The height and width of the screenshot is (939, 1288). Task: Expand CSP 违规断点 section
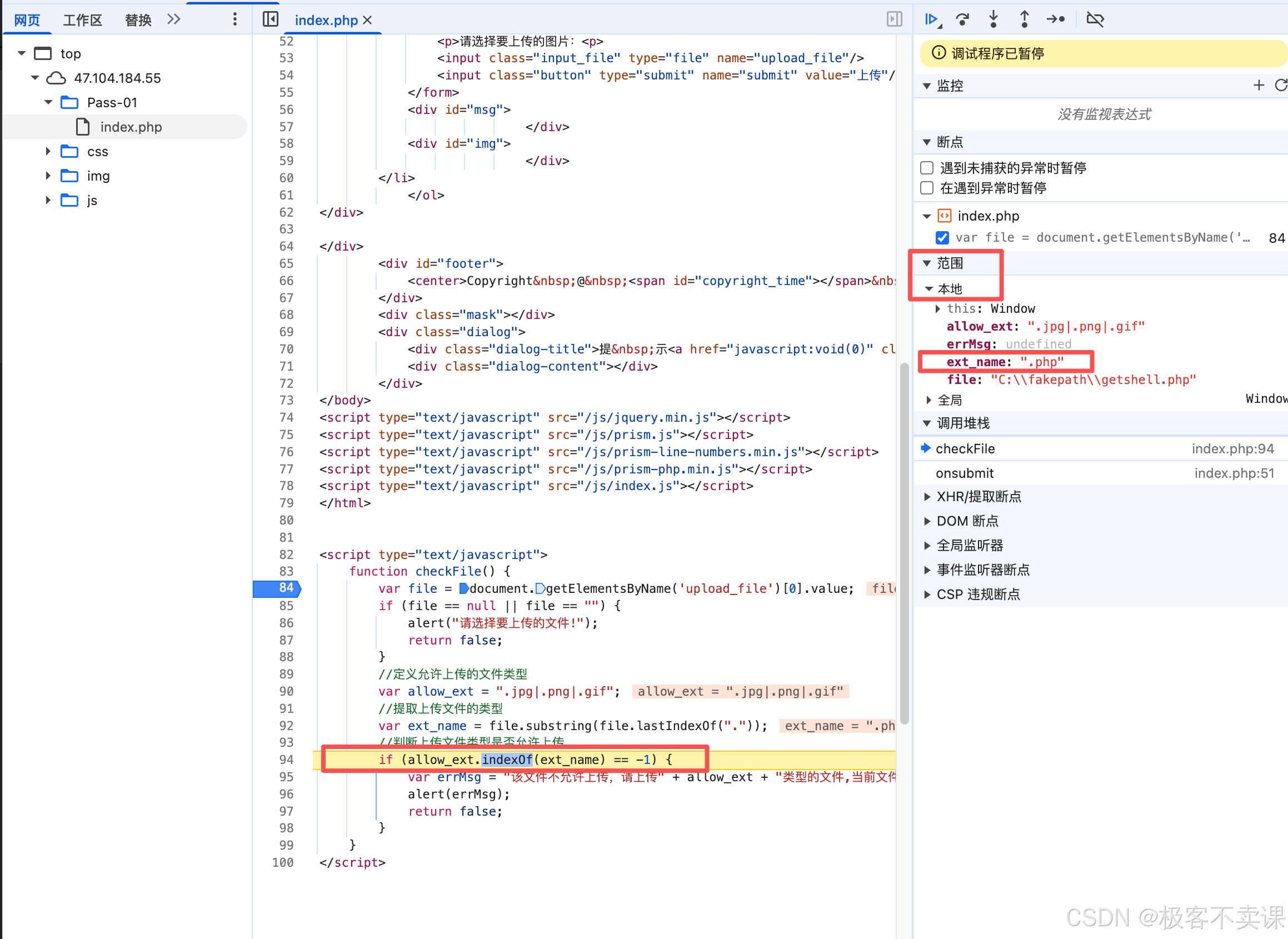pos(927,595)
